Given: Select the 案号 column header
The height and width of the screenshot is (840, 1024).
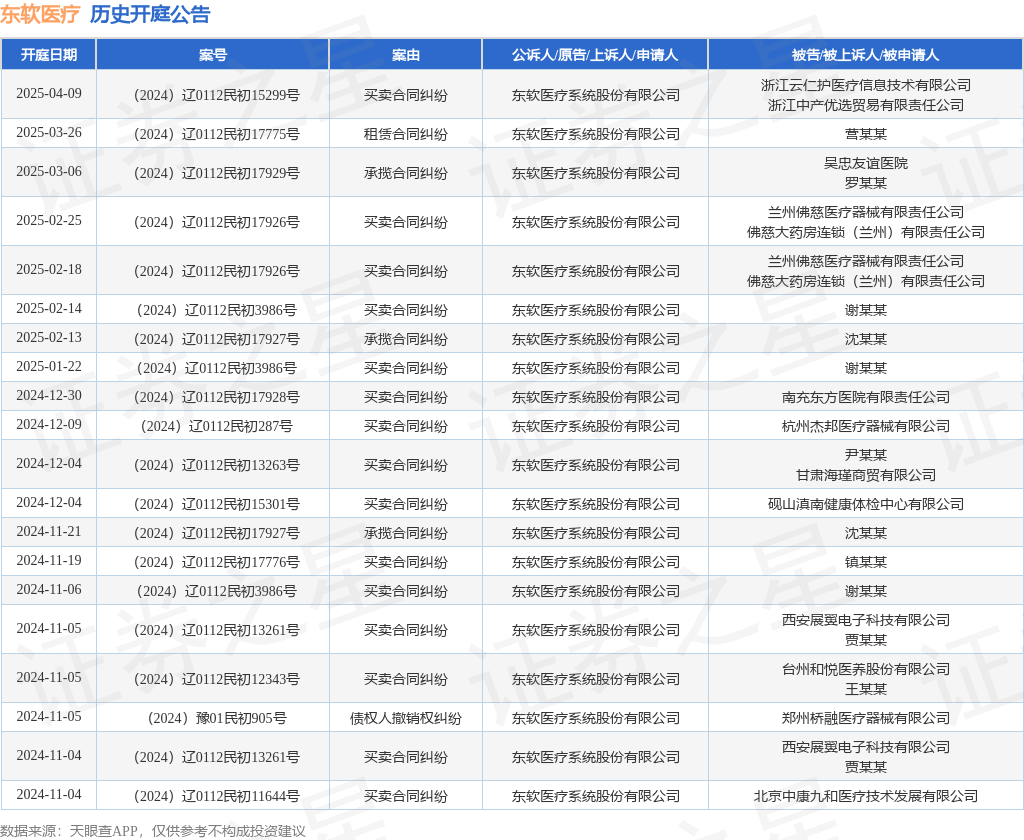Looking at the screenshot, I should pyautogui.click(x=213, y=55).
